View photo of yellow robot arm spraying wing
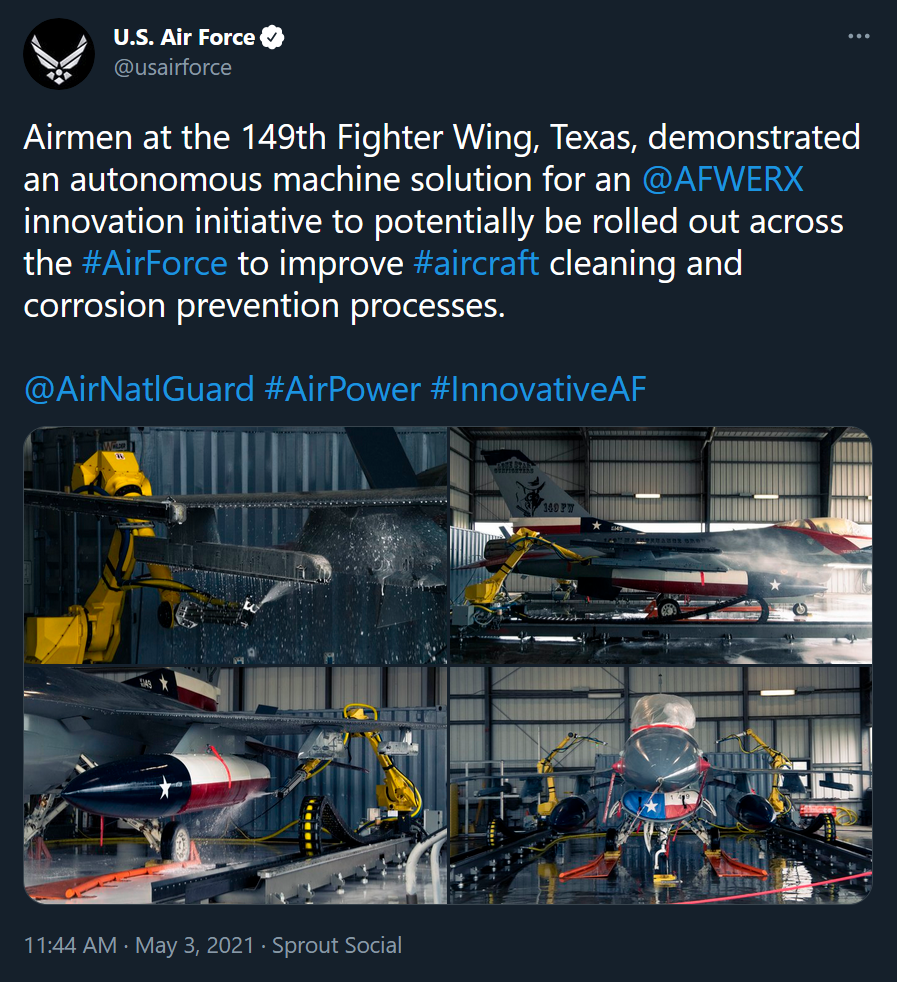The height and width of the screenshot is (982, 897). (x=236, y=545)
